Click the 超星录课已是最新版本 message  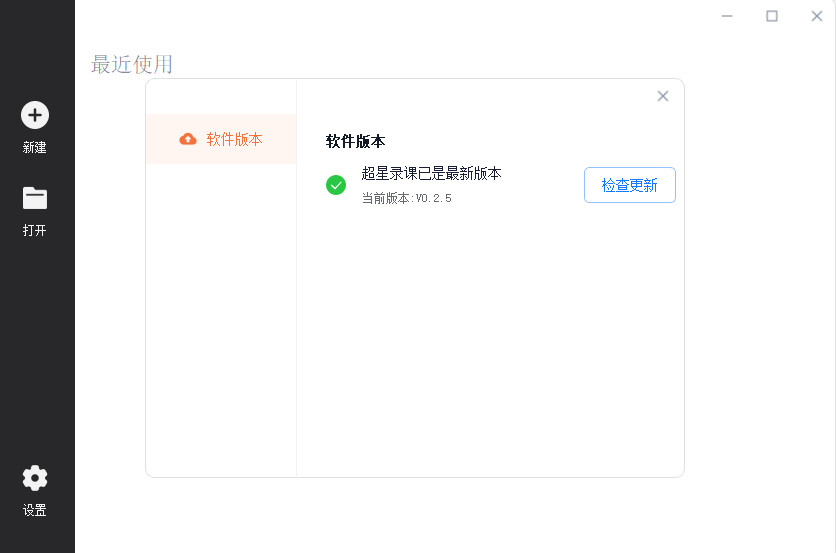click(431, 173)
